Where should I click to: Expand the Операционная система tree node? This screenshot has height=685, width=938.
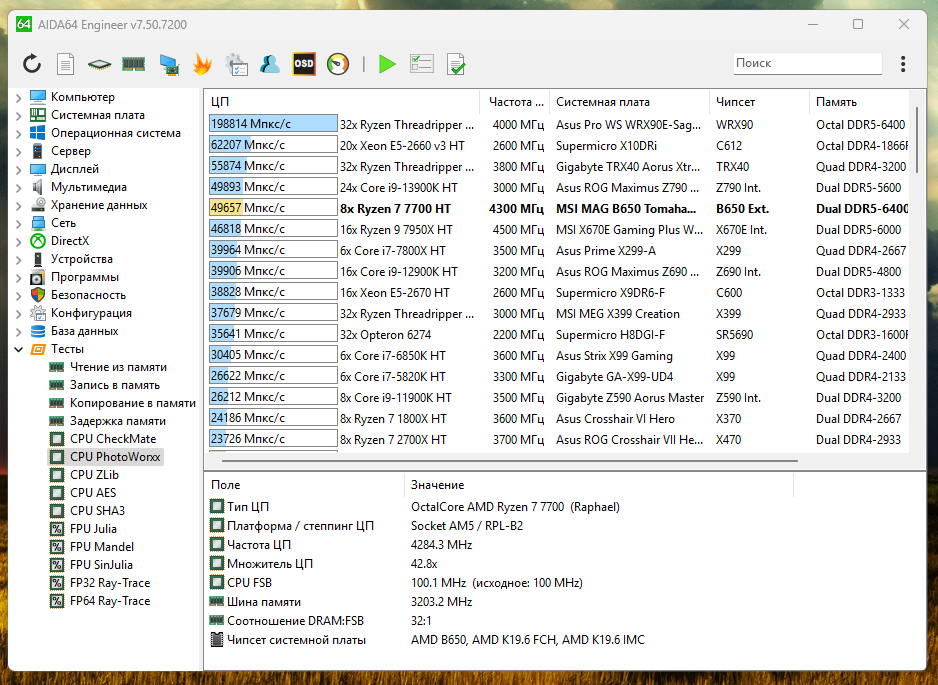[x=19, y=133]
